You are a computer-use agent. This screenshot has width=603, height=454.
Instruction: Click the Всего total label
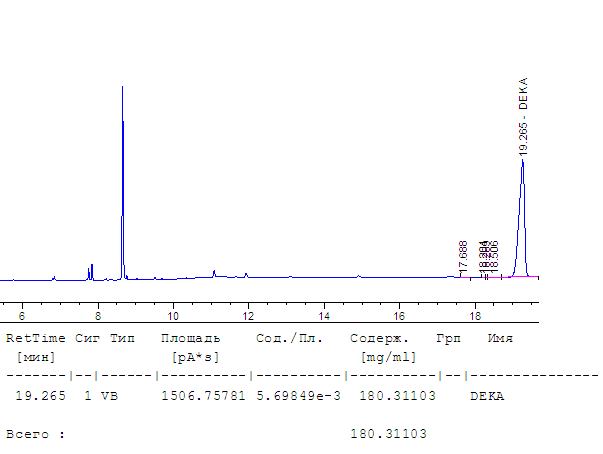pyautogui.click(x=35, y=434)
